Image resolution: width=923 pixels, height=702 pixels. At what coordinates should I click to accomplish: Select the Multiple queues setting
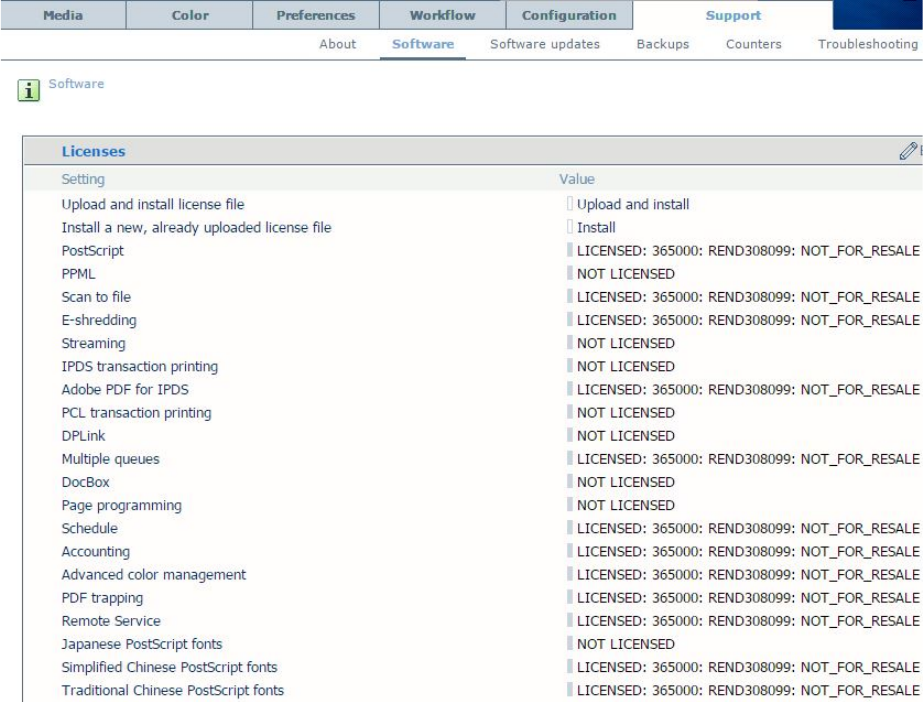tap(110, 459)
